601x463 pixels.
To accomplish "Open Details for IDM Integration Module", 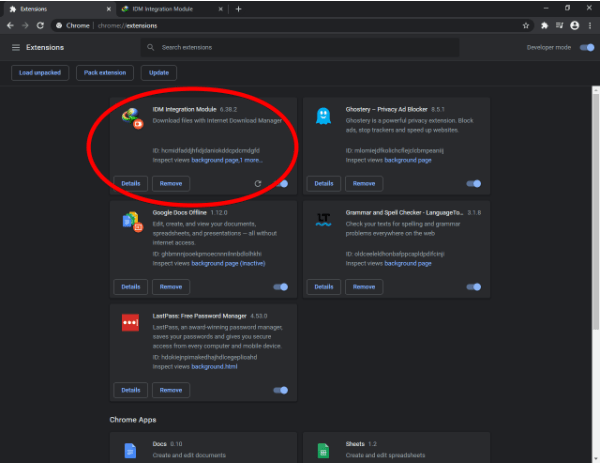I will coord(131,184).
